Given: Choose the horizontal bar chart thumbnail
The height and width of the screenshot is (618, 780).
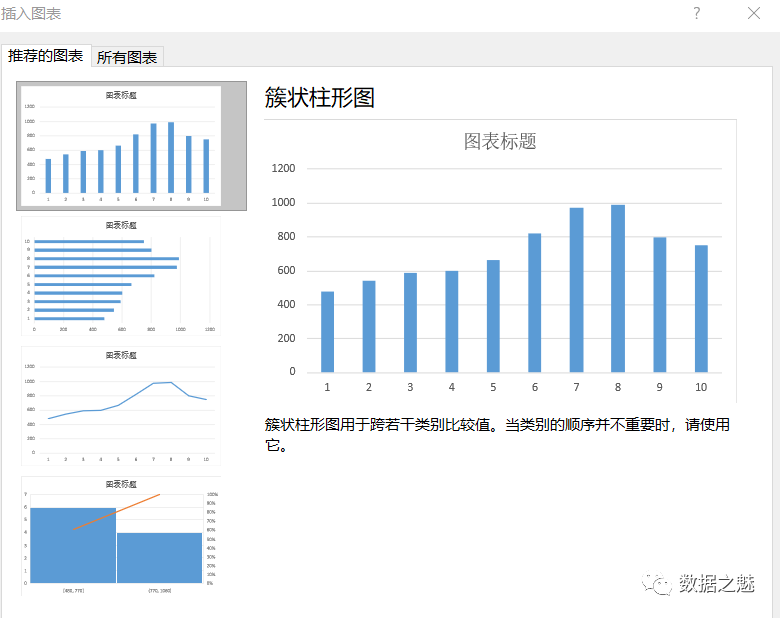Looking at the screenshot, I should [x=121, y=276].
